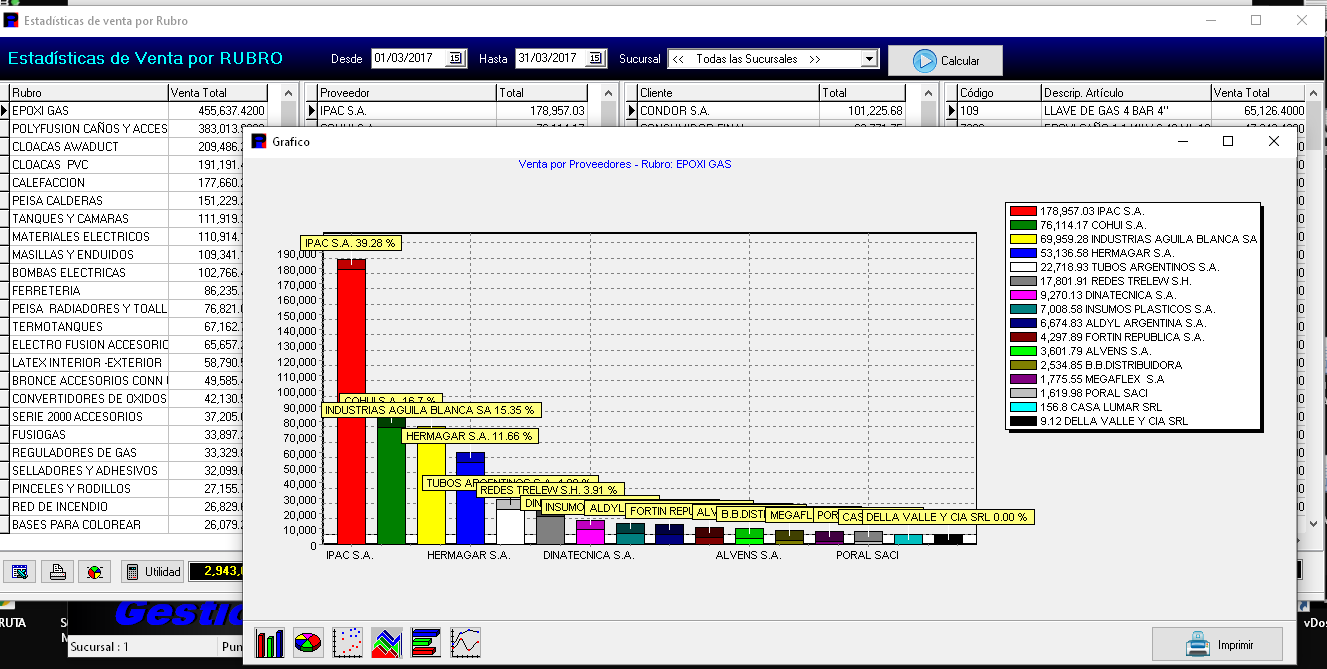The height and width of the screenshot is (669, 1327).
Task: Click the IPAC S.A. 39.28 % chart label
Action: coord(351,243)
